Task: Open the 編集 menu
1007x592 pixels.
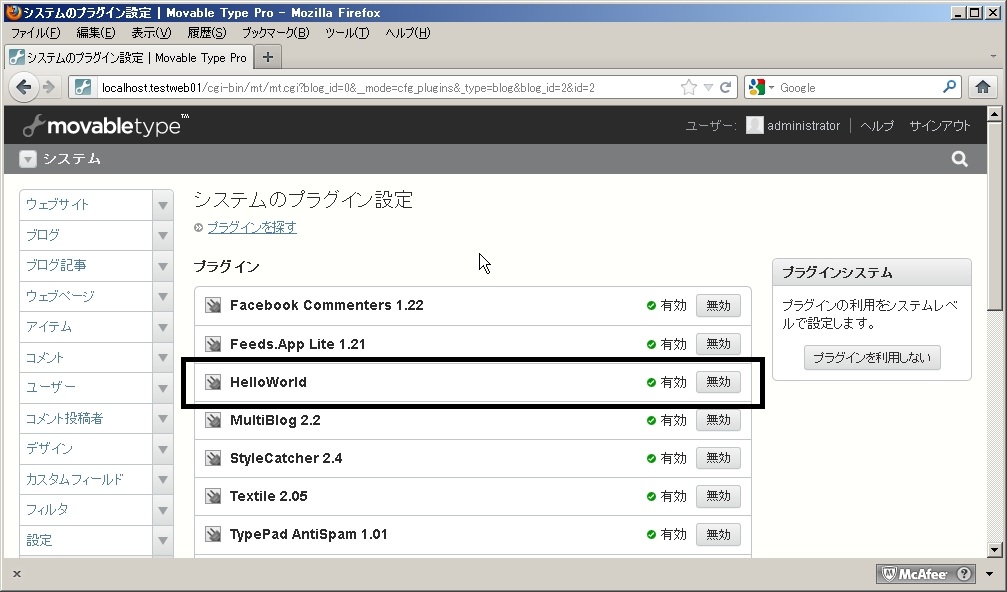Action: click(x=96, y=33)
